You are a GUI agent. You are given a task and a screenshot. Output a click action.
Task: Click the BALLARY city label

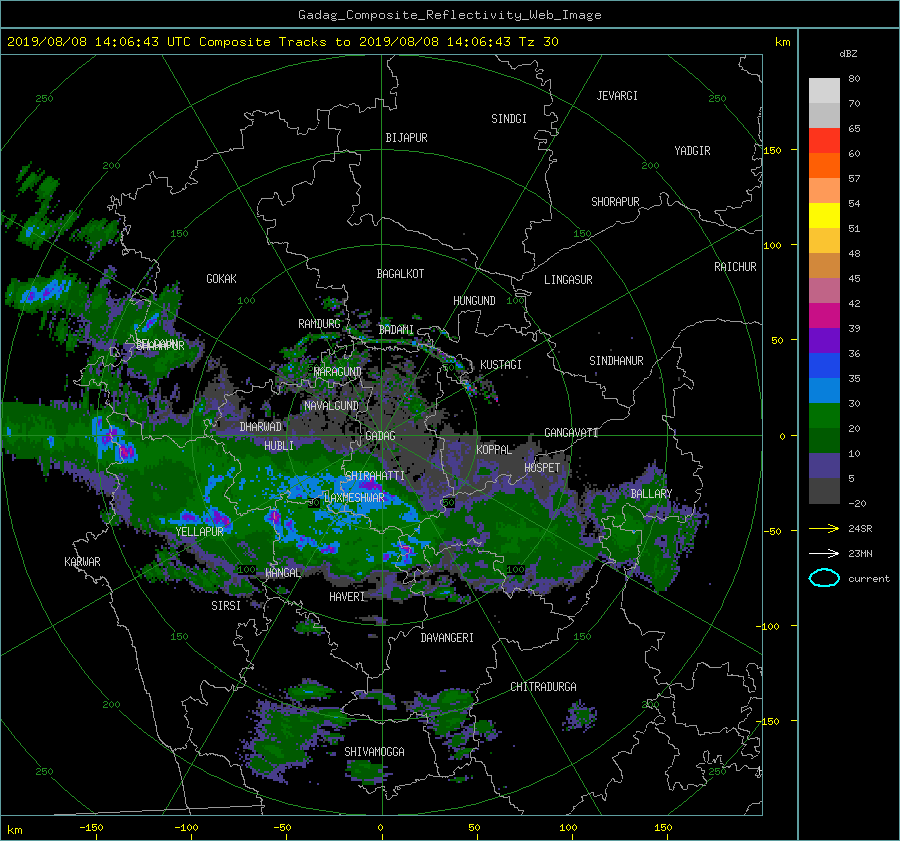coord(651,494)
